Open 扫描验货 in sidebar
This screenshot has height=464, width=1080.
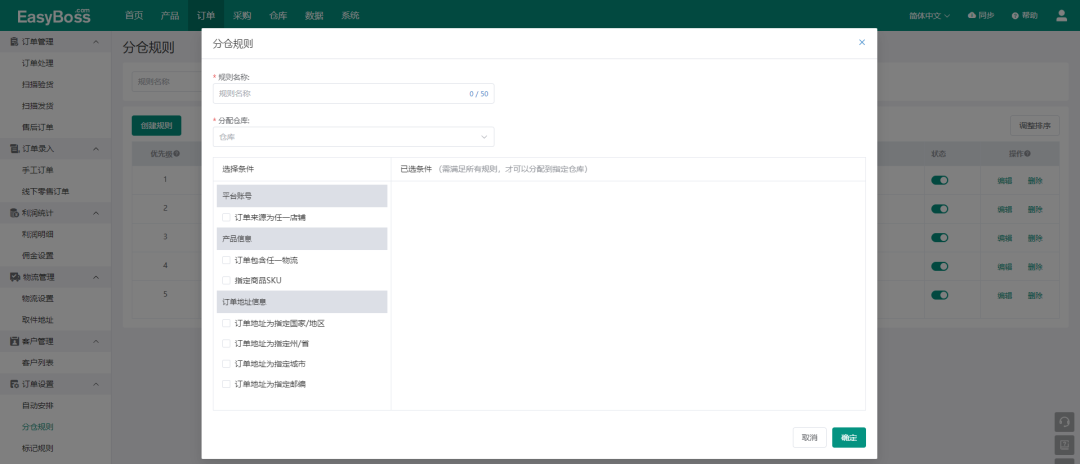38,84
